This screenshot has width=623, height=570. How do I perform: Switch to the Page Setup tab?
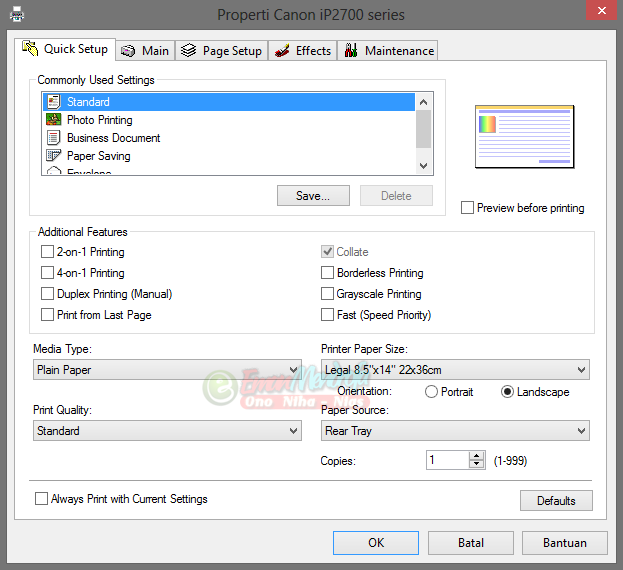(222, 51)
